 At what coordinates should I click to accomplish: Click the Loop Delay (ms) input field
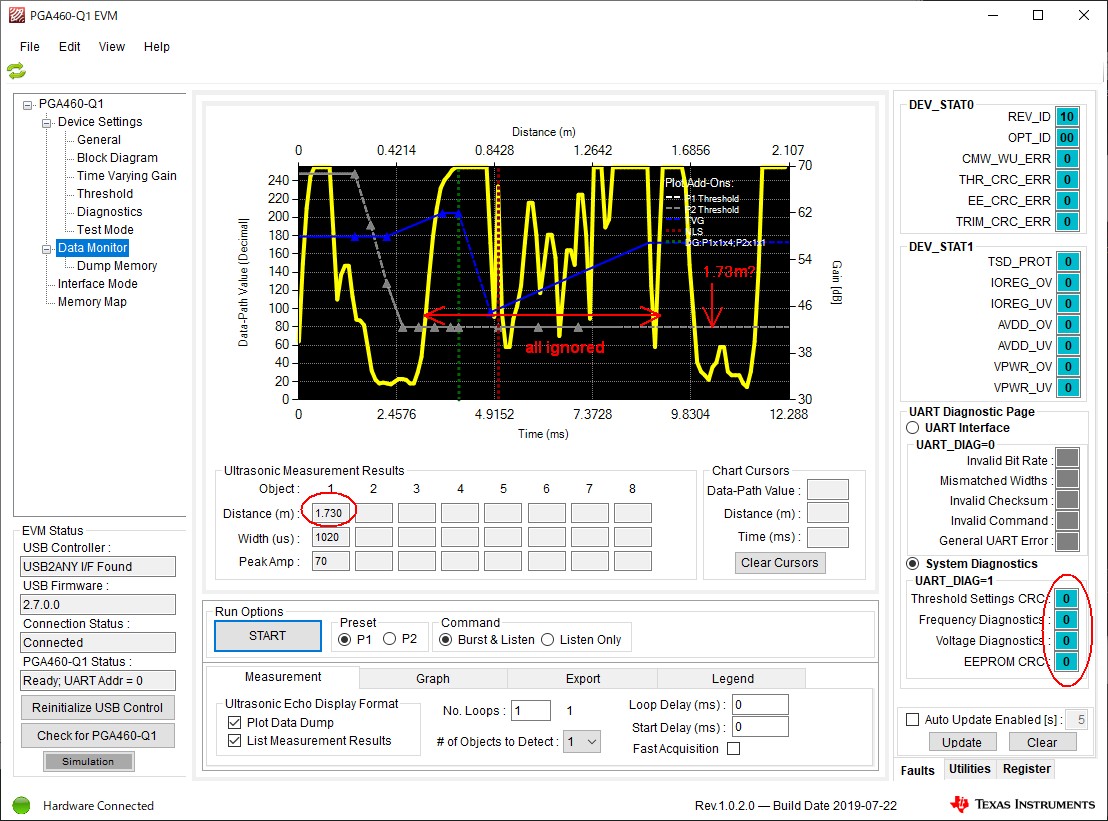pyautogui.click(x=760, y=705)
